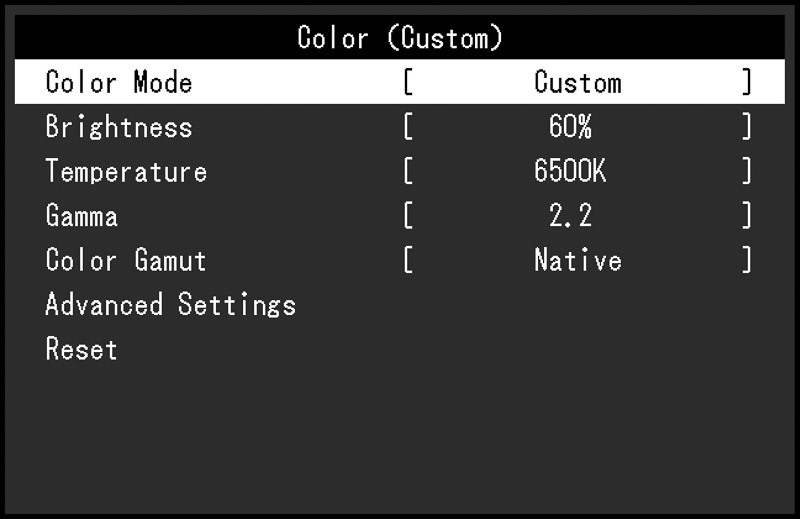Select the Gamma menu item label
This screenshot has height=519, width=800.
(x=82, y=216)
